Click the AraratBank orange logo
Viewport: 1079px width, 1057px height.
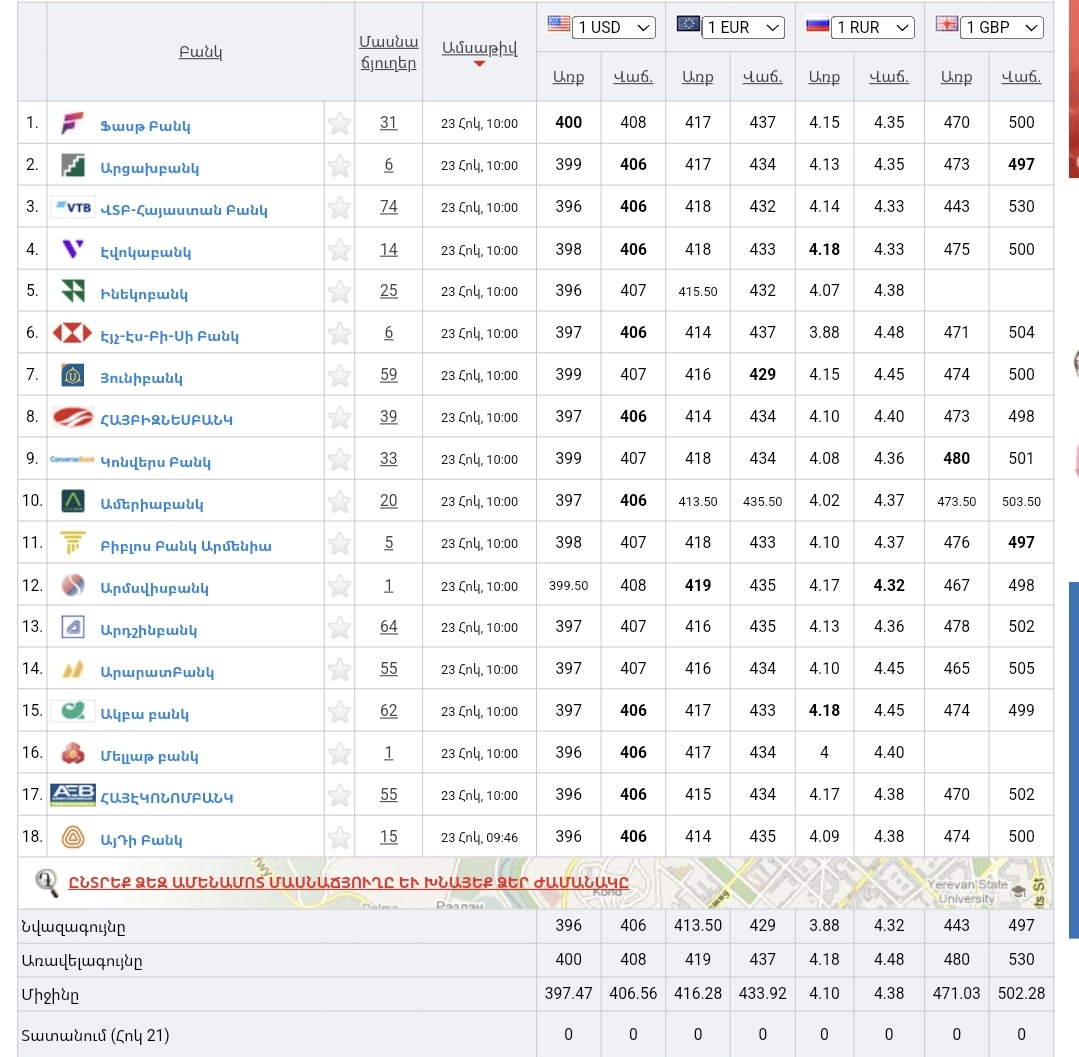[72, 669]
